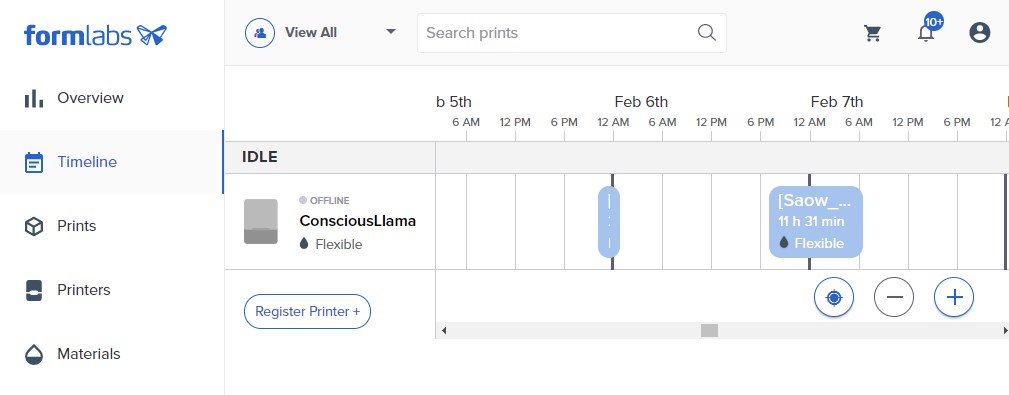Zoom in the timeline with plus button

pos(954,297)
